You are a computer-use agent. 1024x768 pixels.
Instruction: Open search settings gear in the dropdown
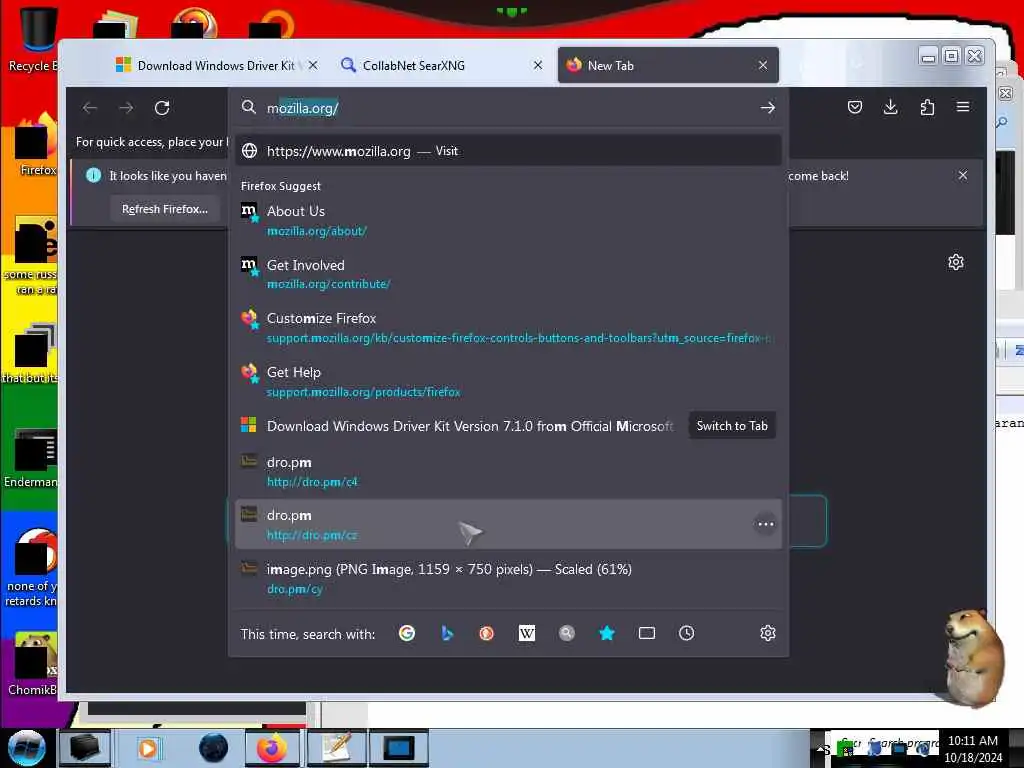click(767, 633)
